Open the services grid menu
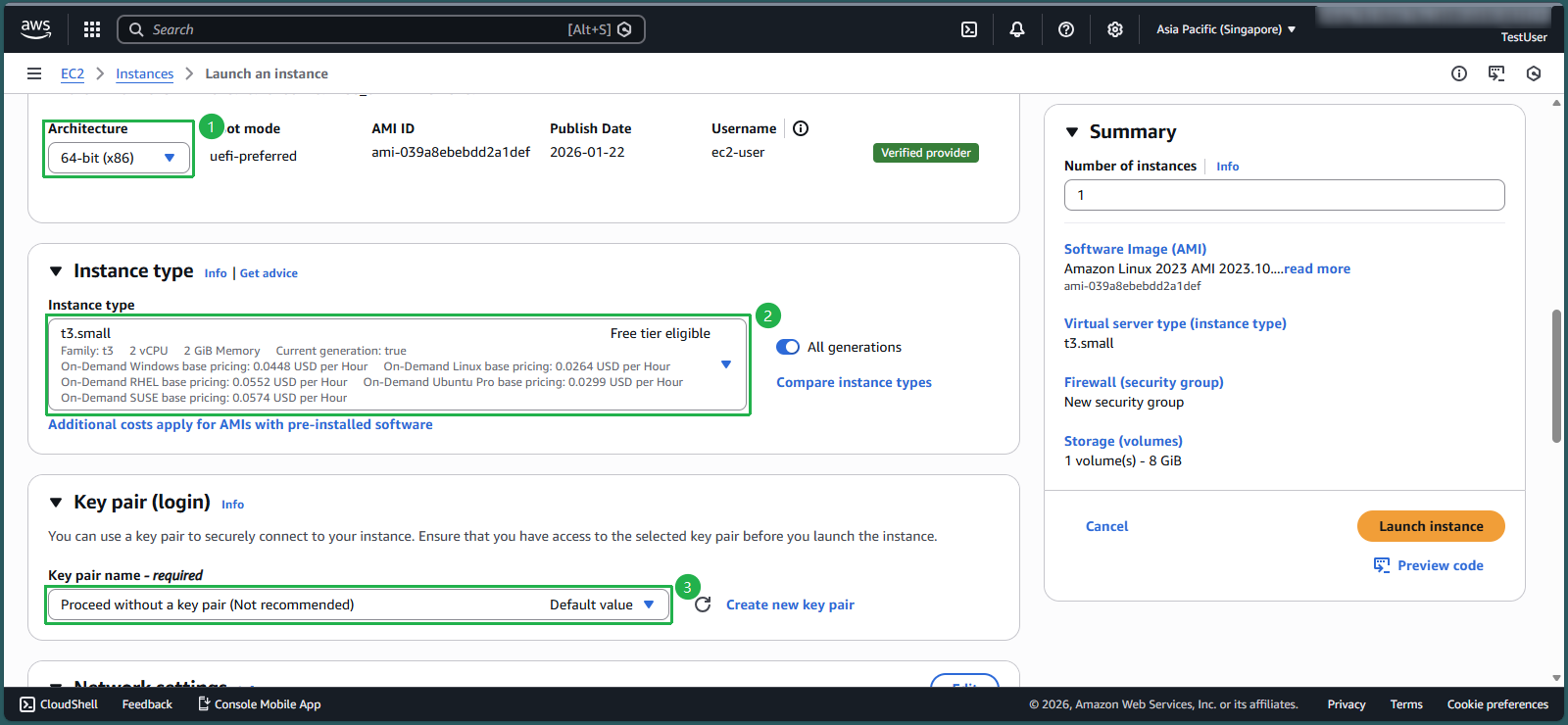This screenshot has height=725, width=1568. point(92,29)
